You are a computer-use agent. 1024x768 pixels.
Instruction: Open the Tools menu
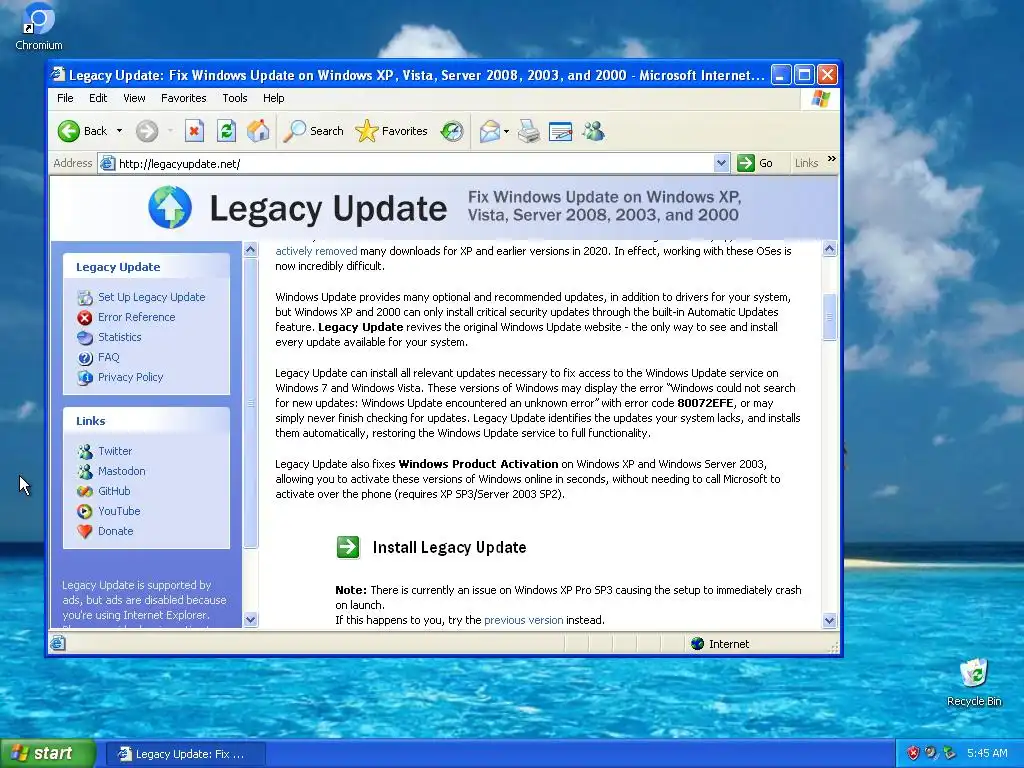(234, 98)
